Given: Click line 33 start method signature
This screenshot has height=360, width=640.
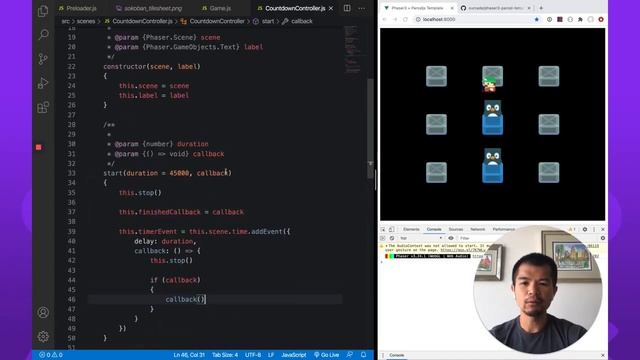Looking at the screenshot, I should [167, 173].
